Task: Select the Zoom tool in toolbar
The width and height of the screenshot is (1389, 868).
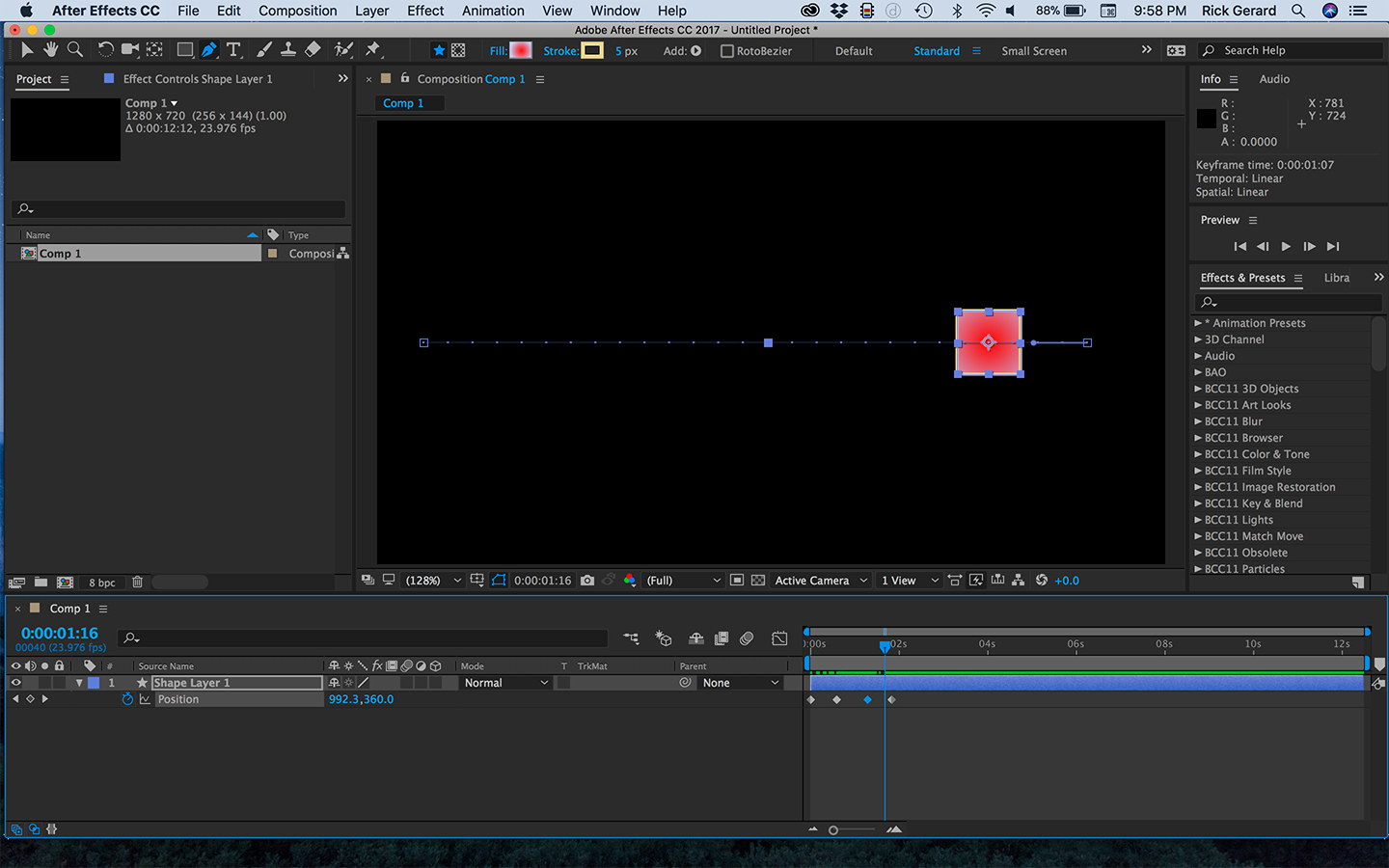Action: tap(74, 50)
